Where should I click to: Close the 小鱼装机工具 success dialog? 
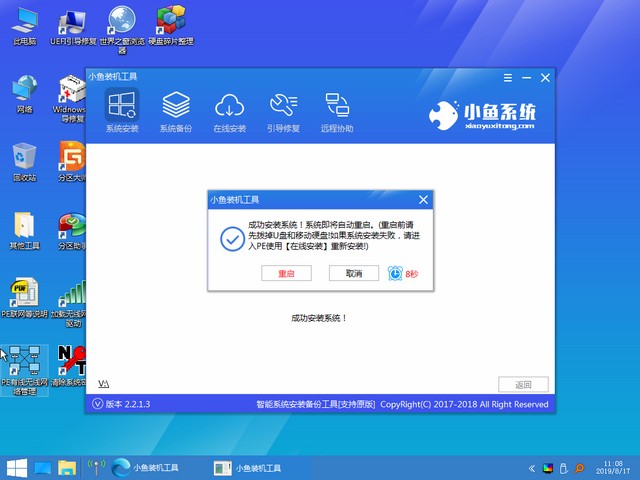coord(426,199)
